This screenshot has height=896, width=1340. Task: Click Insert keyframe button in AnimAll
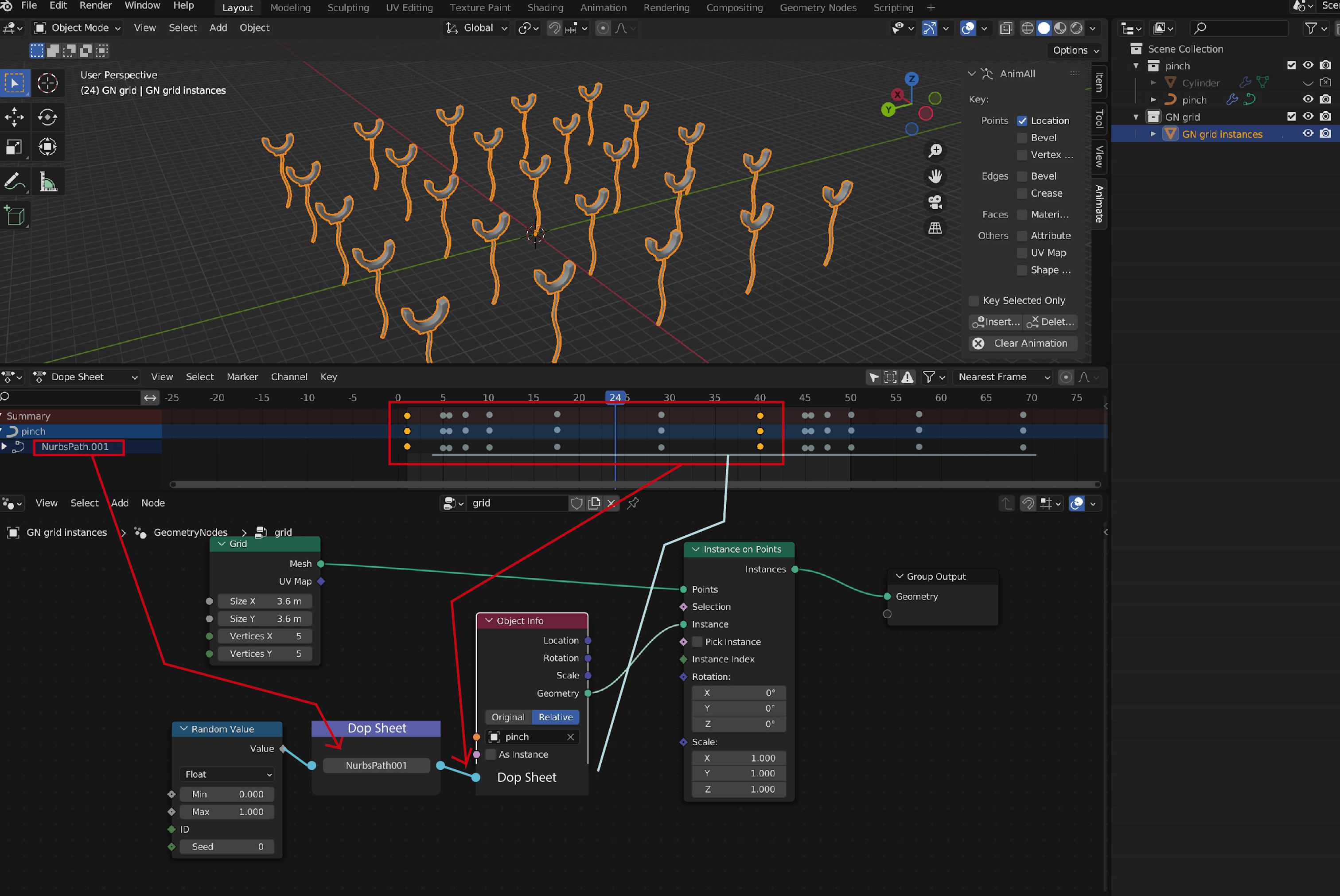coord(996,322)
